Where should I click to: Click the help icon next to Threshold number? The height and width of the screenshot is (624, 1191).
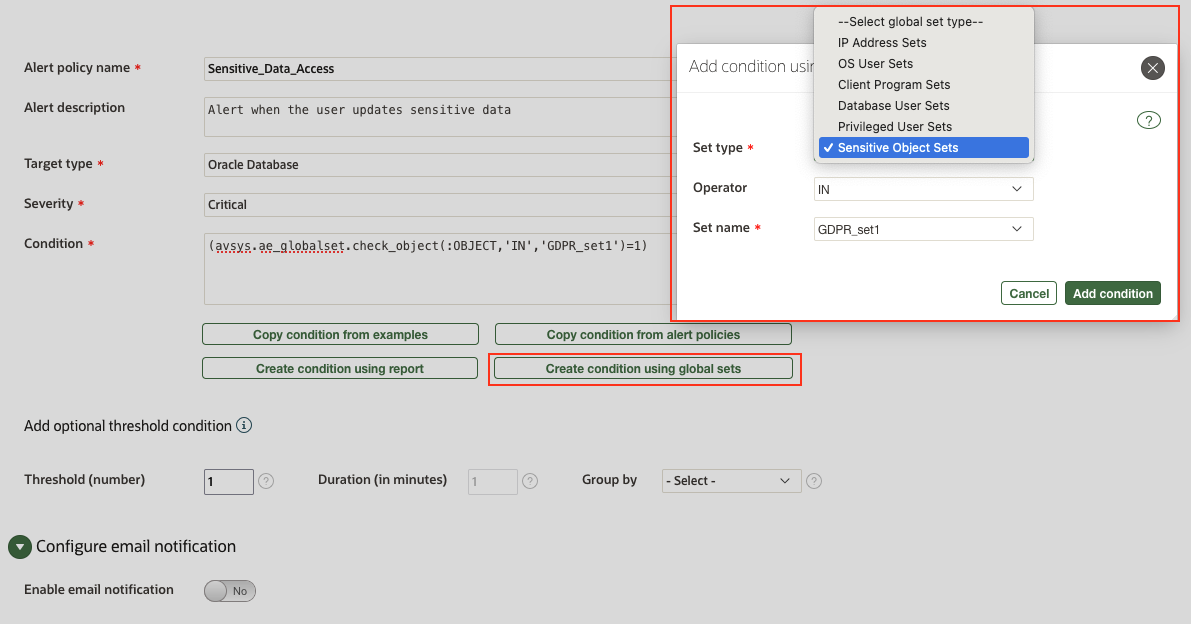coord(265,481)
